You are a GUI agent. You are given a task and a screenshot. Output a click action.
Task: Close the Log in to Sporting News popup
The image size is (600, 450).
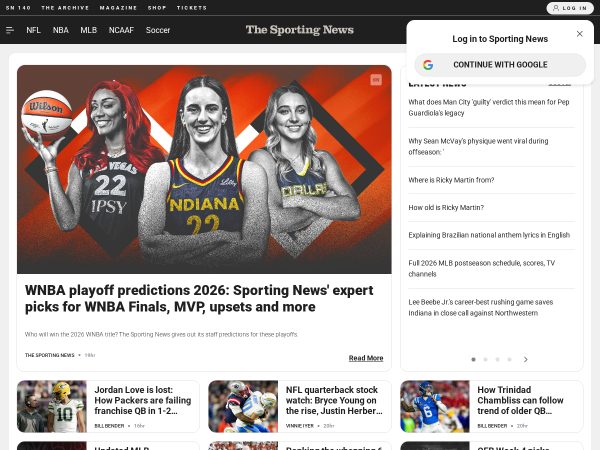(580, 34)
